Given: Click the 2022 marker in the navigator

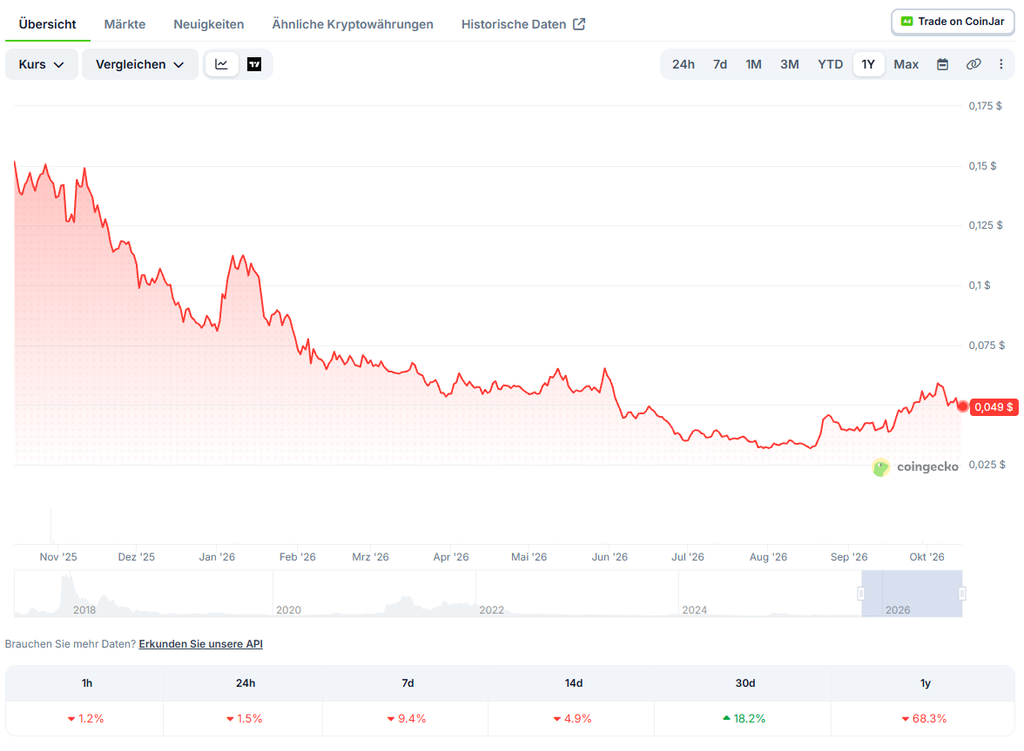Looking at the screenshot, I should click(491, 609).
